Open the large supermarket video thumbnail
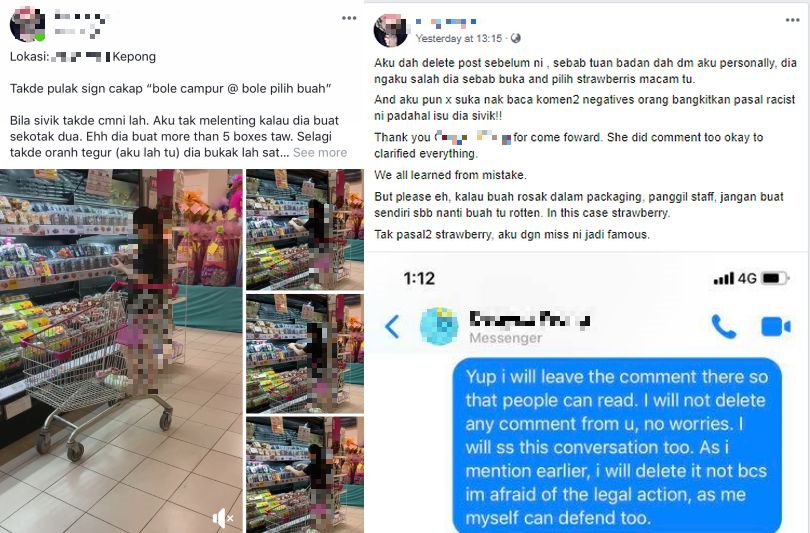 121,351
